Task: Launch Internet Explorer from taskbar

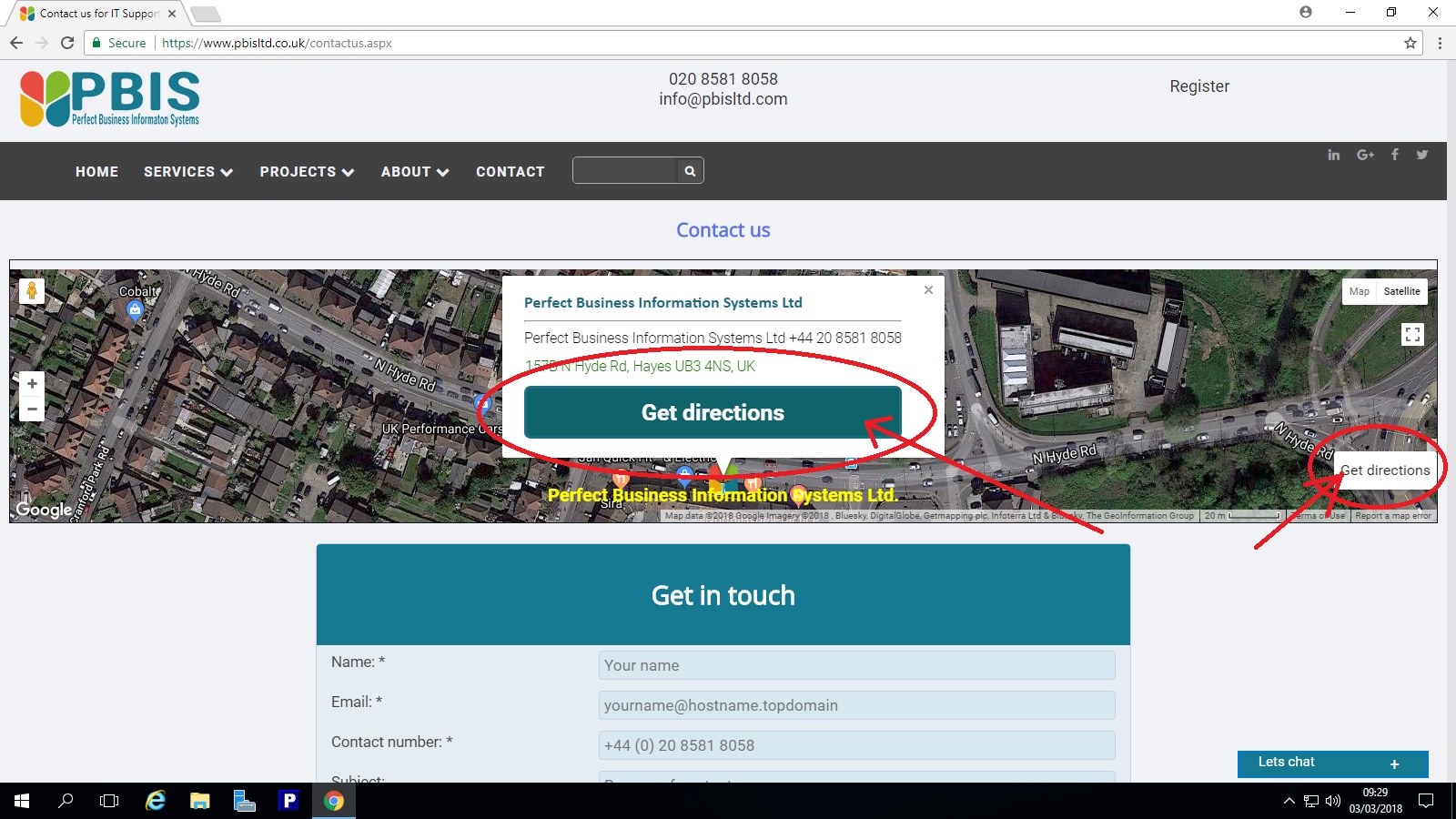Action: click(156, 801)
